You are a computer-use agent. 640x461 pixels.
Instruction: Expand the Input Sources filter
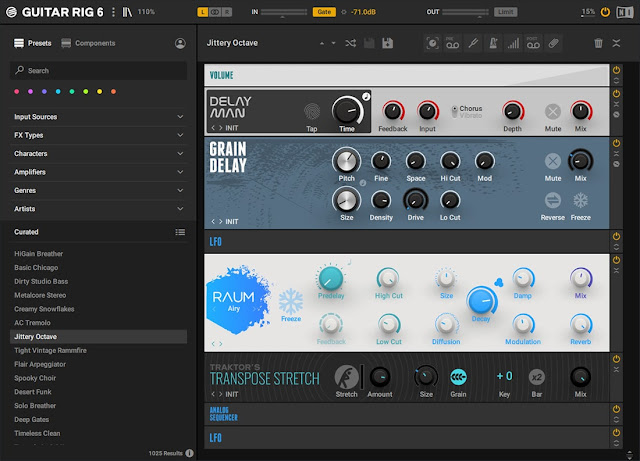(98, 117)
